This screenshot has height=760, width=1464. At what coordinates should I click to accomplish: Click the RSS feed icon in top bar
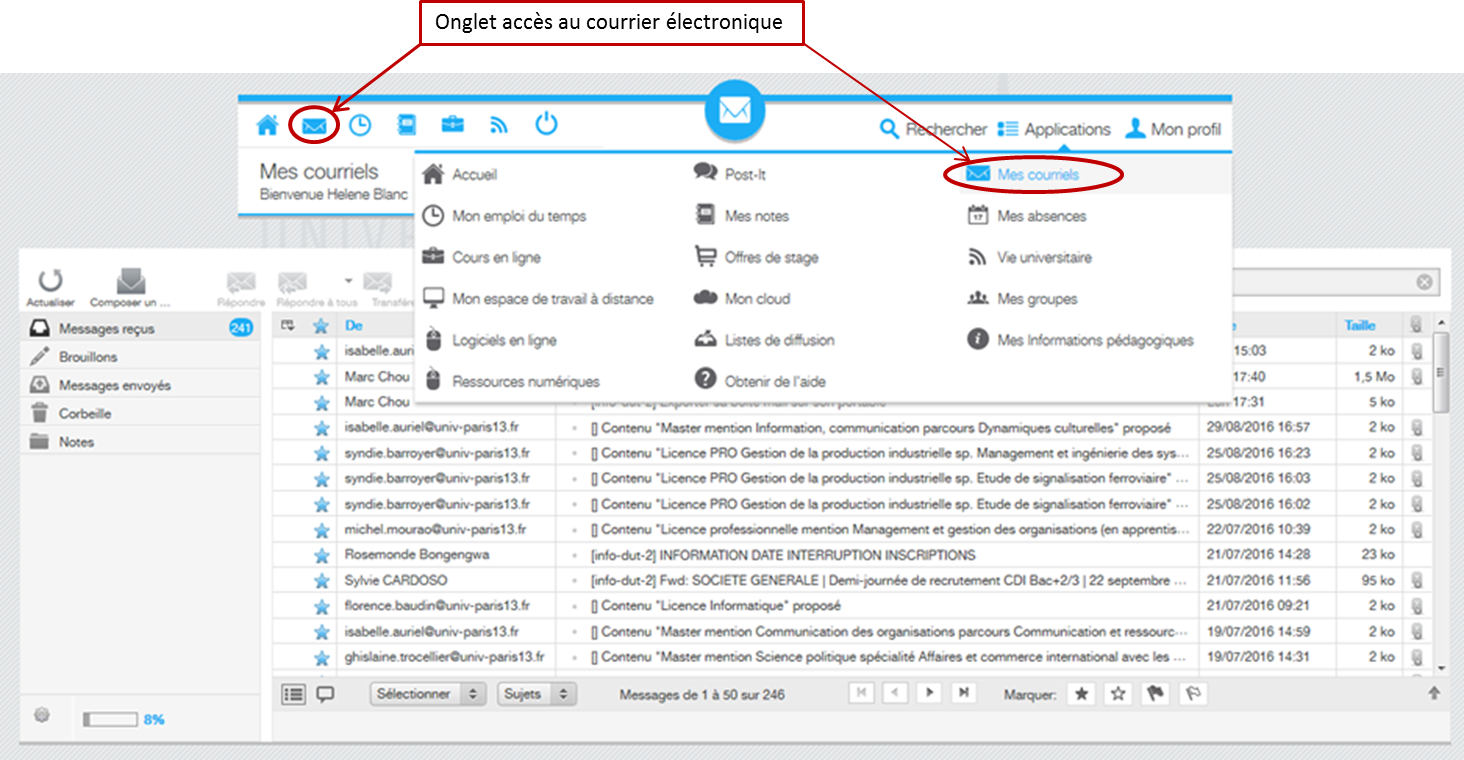[499, 126]
